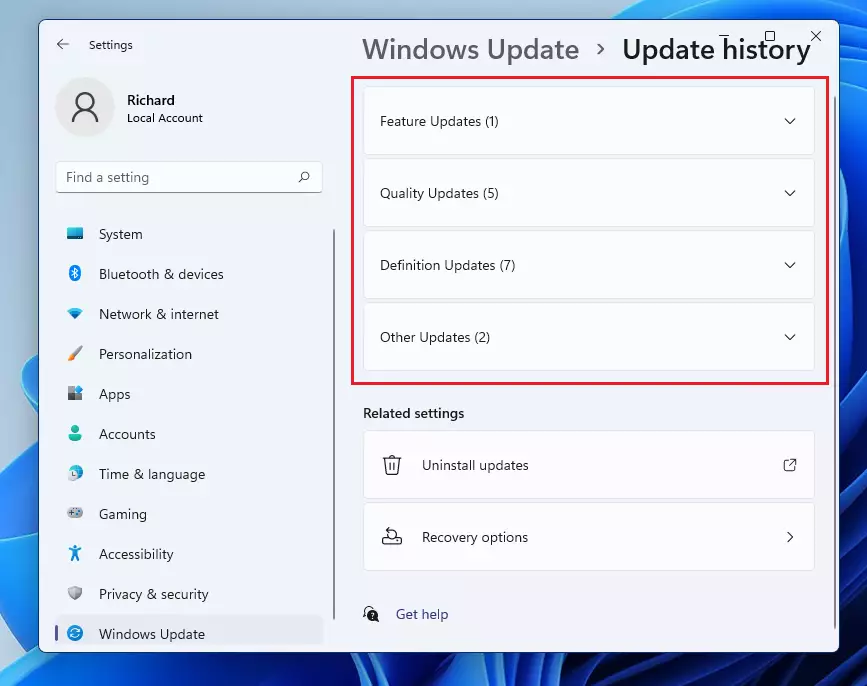
Task: Open the Get help link
Action: tap(422, 614)
